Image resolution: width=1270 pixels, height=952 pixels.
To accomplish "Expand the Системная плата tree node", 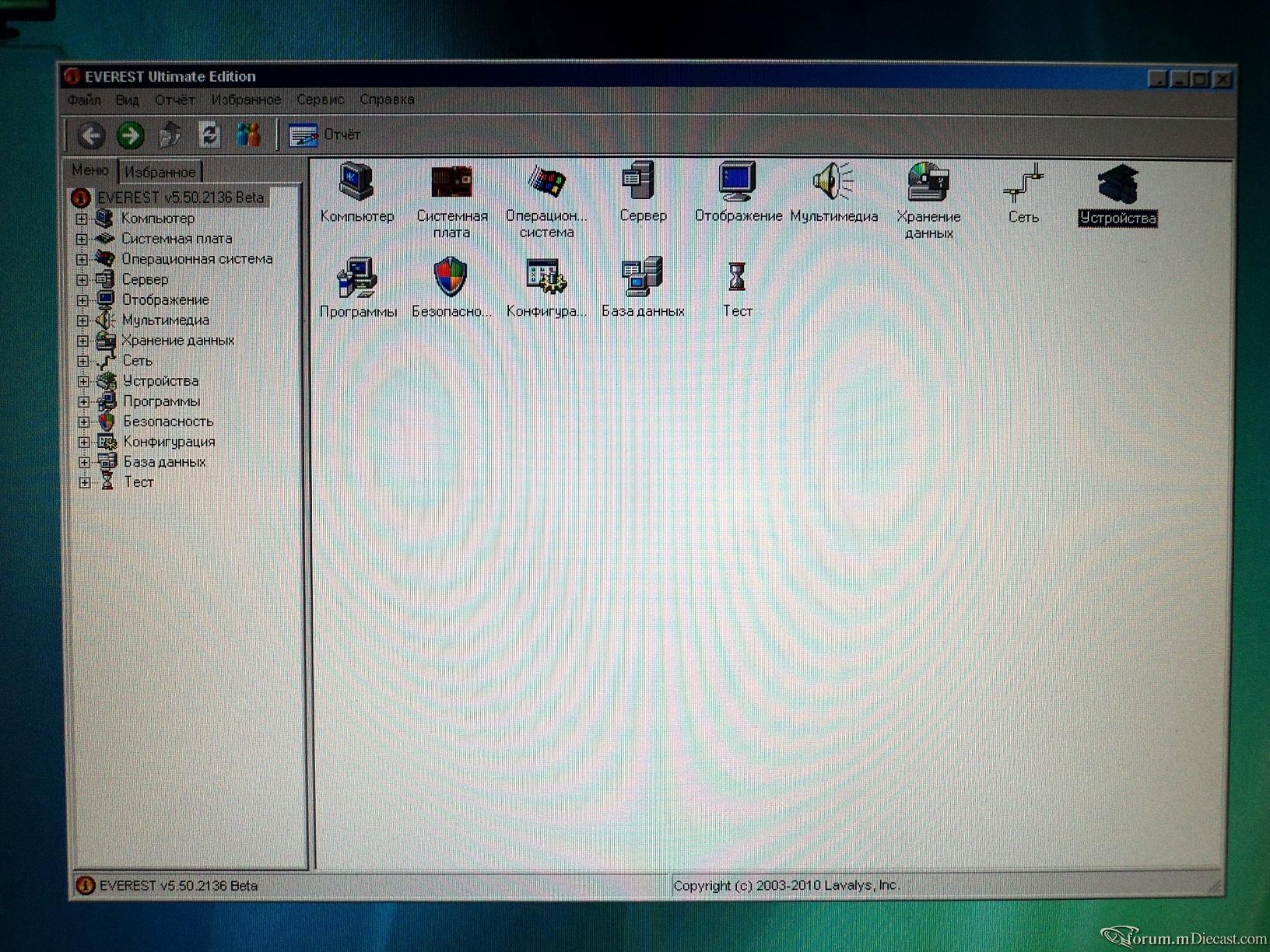I will [82, 240].
